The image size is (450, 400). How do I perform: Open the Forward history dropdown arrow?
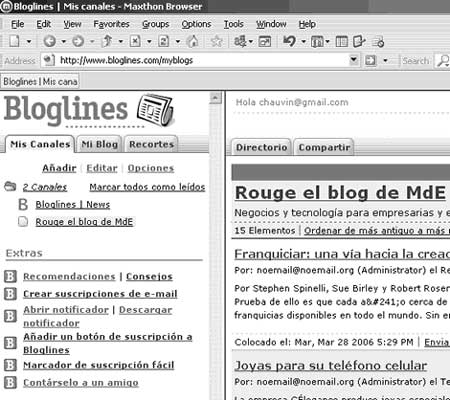point(92,42)
